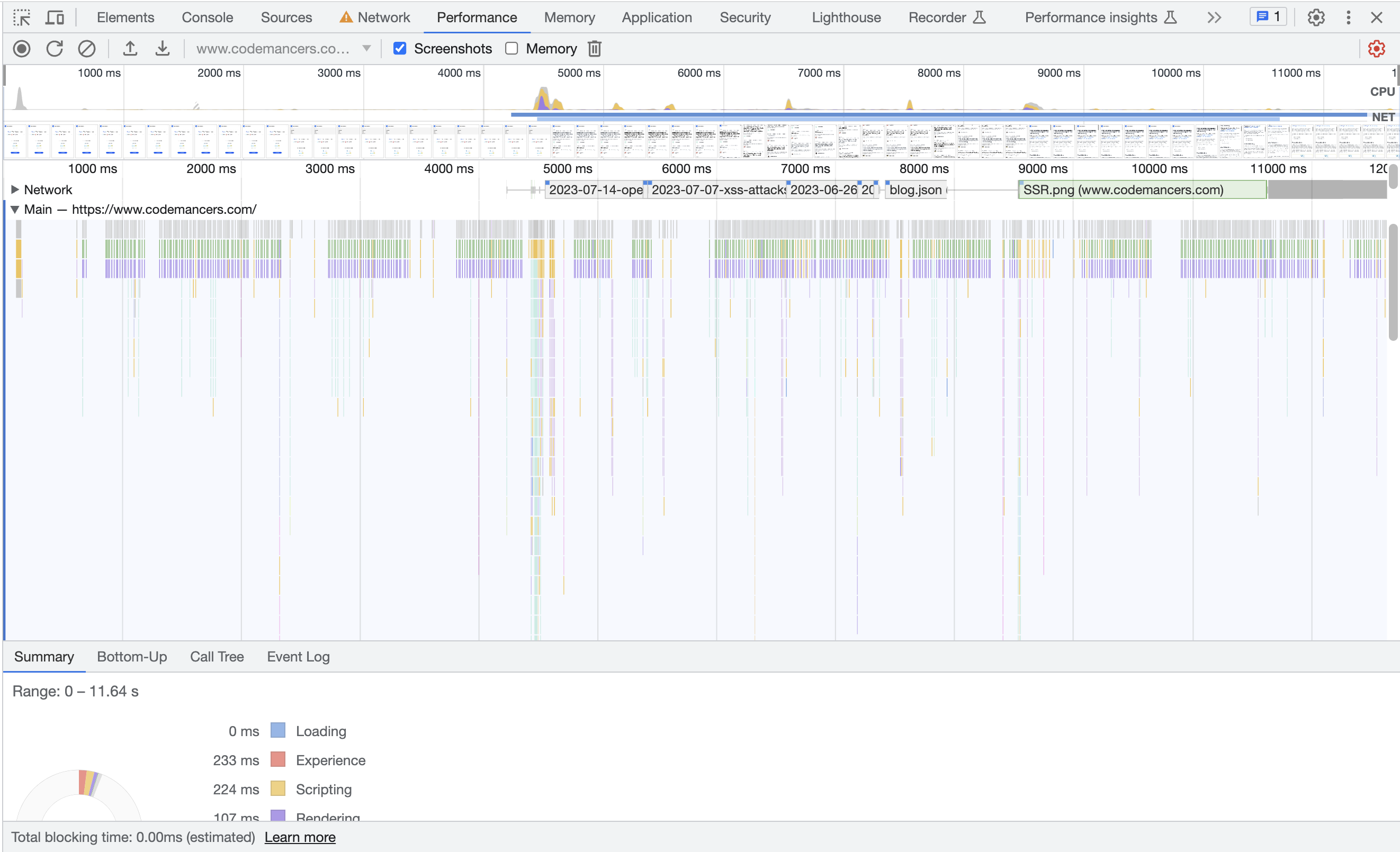Enable the Memory checkbox
The width and height of the screenshot is (1400, 852).
click(x=511, y=49)
